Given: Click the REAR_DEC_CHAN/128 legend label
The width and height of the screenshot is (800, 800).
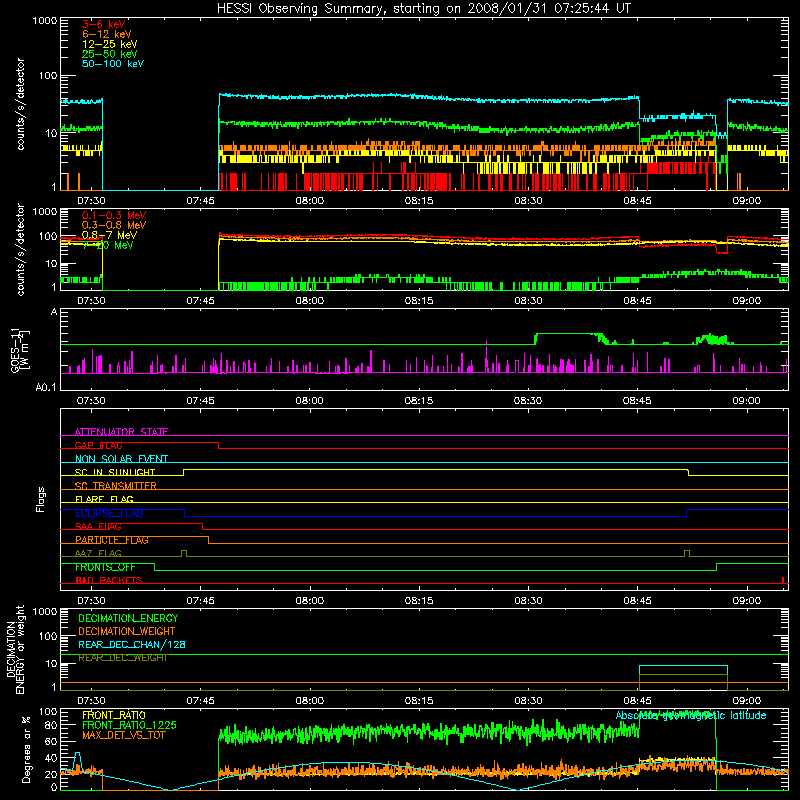Looking at the screenshot, I should [132, 644].
